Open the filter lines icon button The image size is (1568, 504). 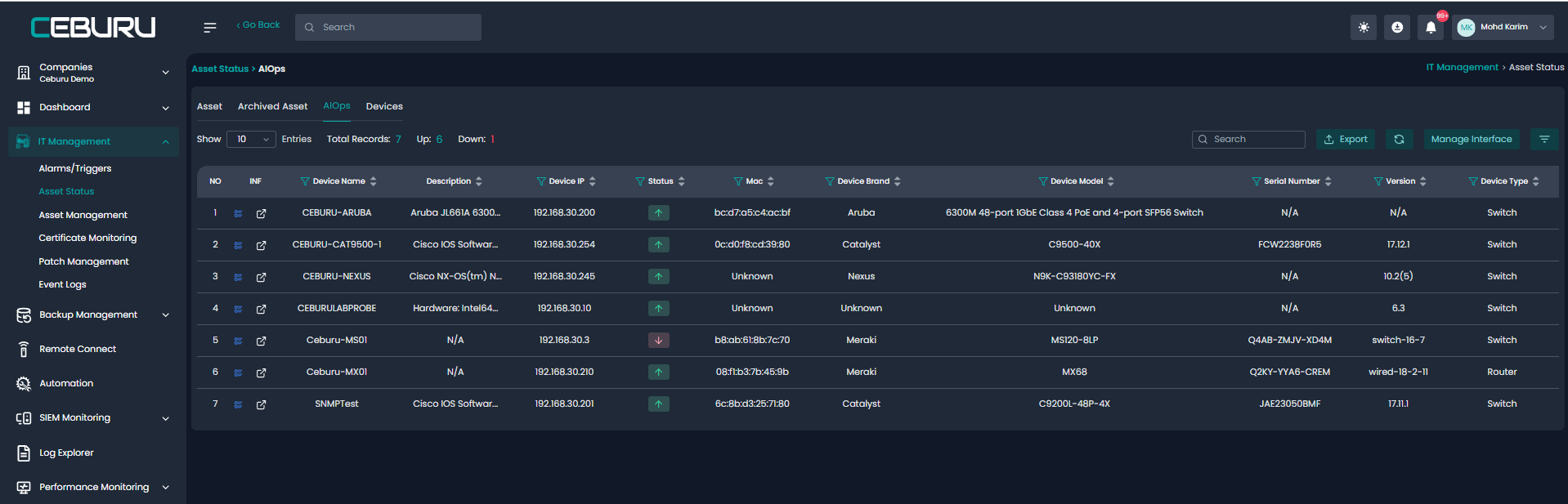pyautogui.click(x=1544, y=140)
